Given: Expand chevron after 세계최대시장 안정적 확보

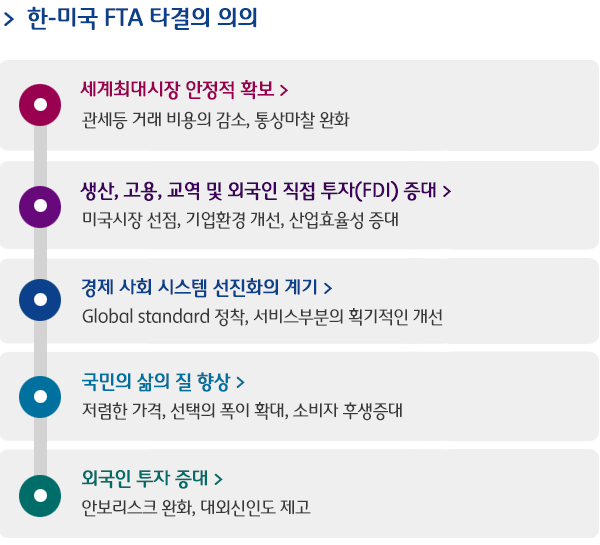Looking at the screenshot, I should click(285, 91).
